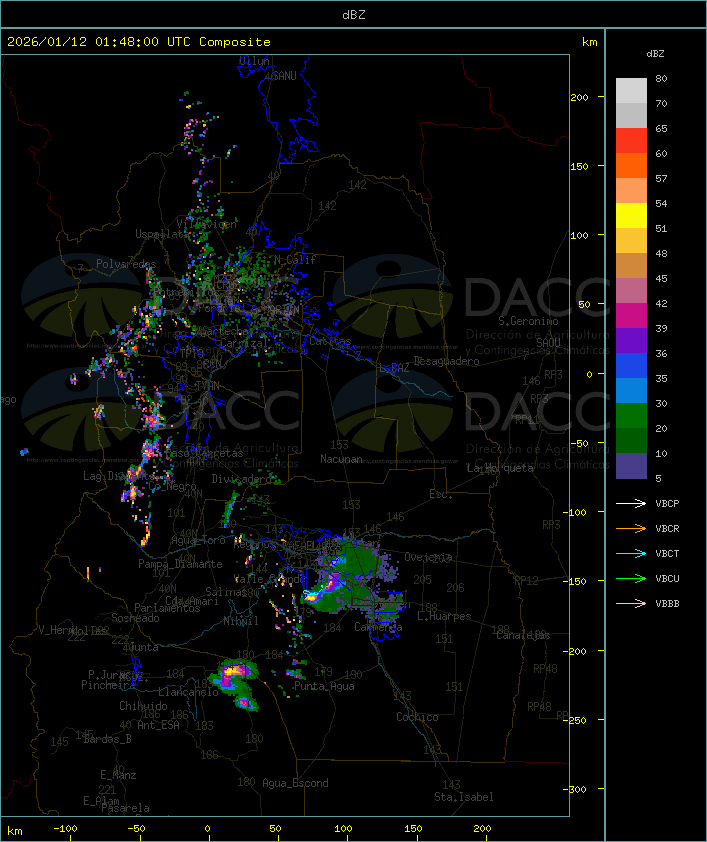Click the pink VBBB arrow icon
Screen dimensions: 707x842
point(631,603)
